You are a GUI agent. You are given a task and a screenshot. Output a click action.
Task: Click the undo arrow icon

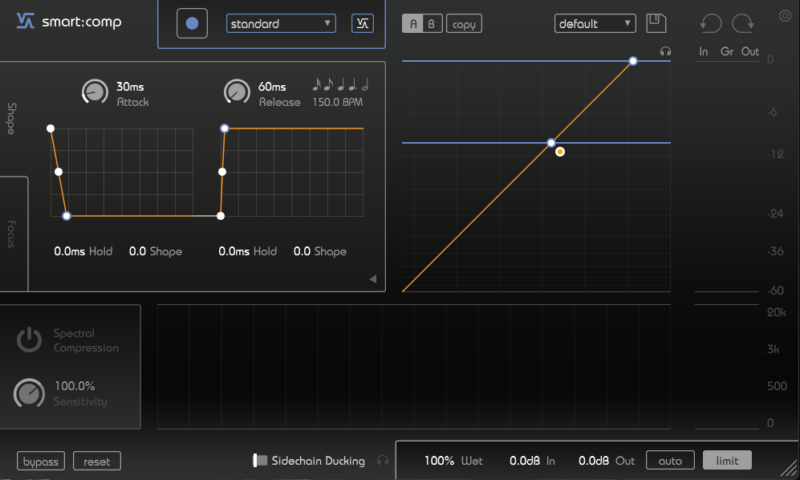pyautogui.click(x=711, y=23)
